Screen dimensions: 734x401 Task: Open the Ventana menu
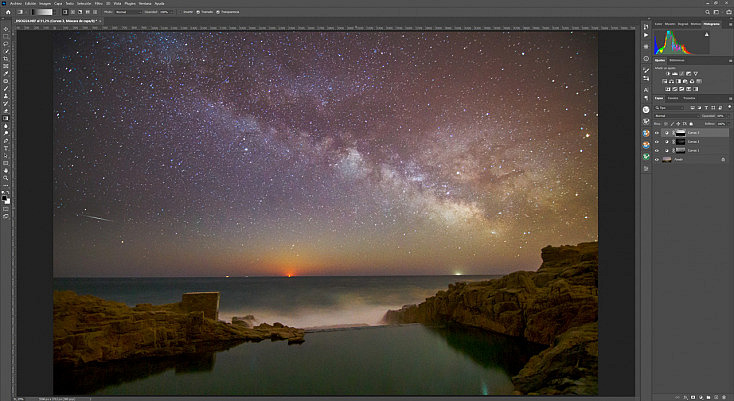144,3
